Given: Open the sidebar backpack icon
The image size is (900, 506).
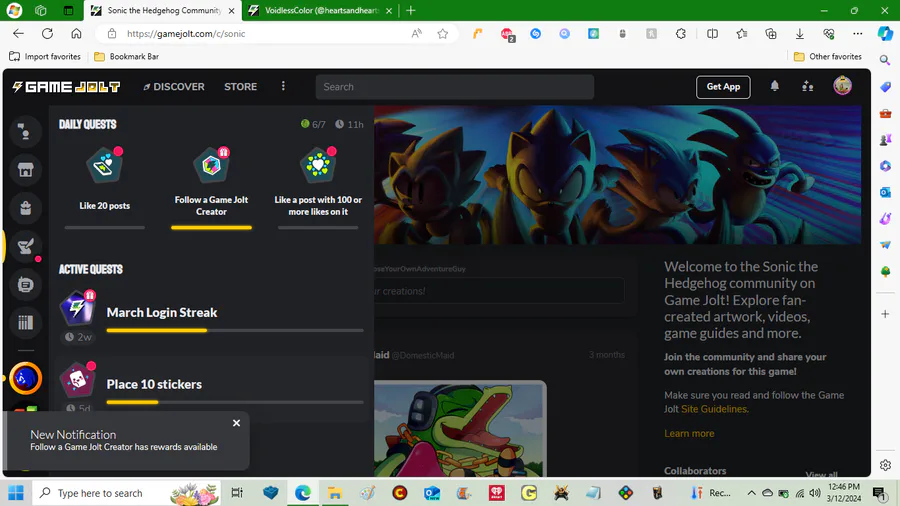Looking at the screenshot, I should [25, 208].
